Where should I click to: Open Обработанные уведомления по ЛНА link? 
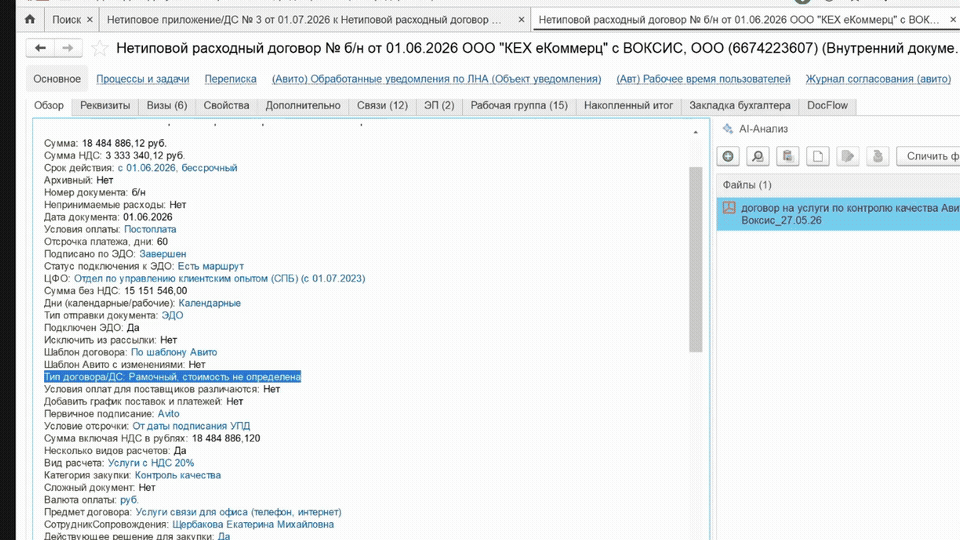click(437, 79)
